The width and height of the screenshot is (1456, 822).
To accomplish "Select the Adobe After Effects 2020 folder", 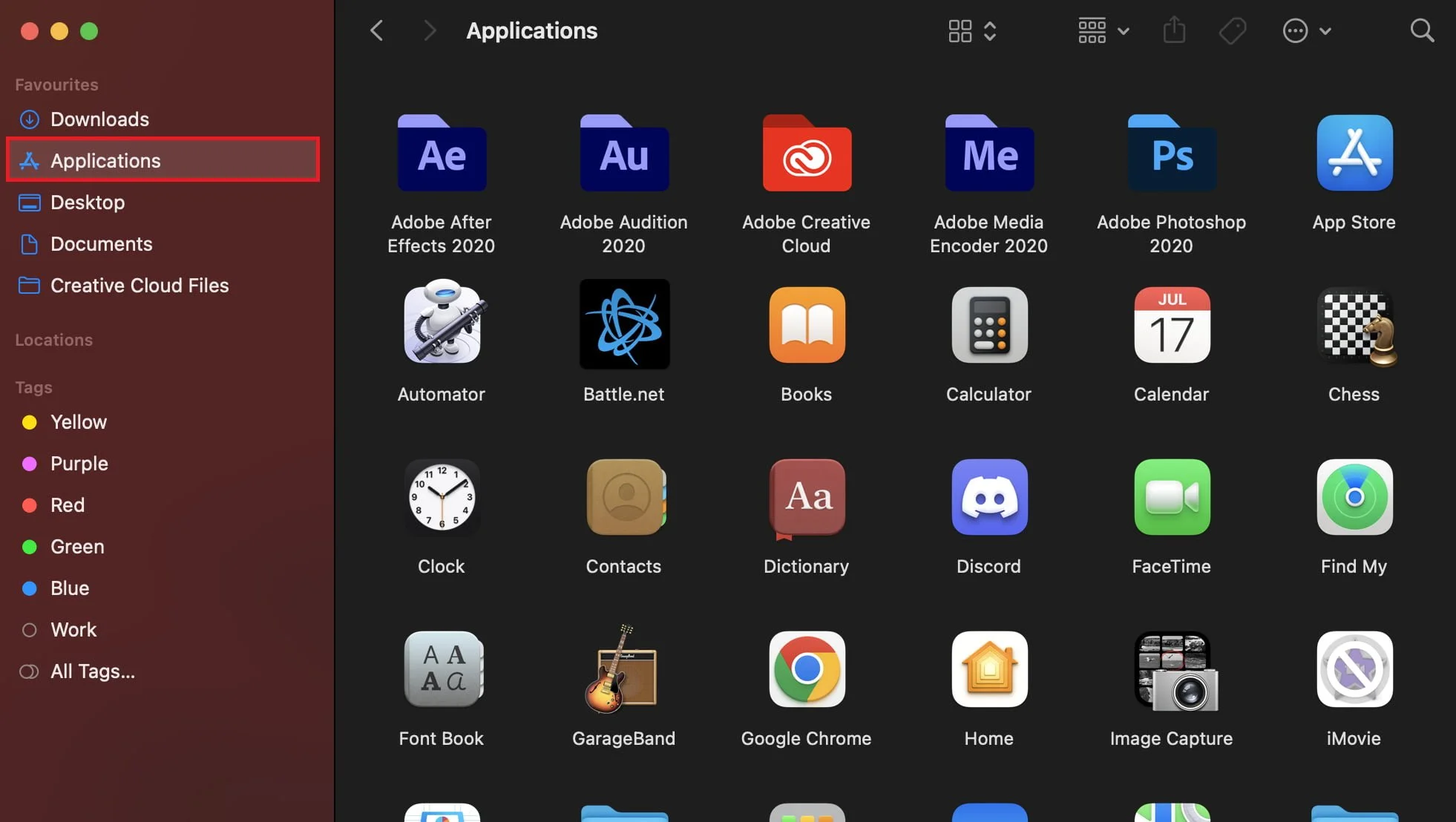I will [x=442, y=154].
